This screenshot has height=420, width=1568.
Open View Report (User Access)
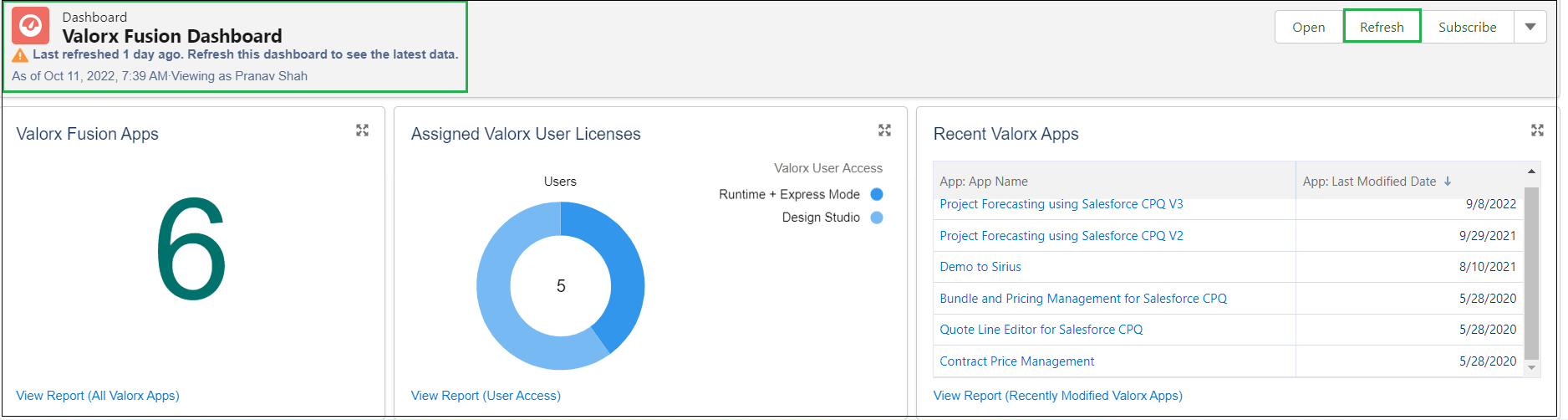486,396
